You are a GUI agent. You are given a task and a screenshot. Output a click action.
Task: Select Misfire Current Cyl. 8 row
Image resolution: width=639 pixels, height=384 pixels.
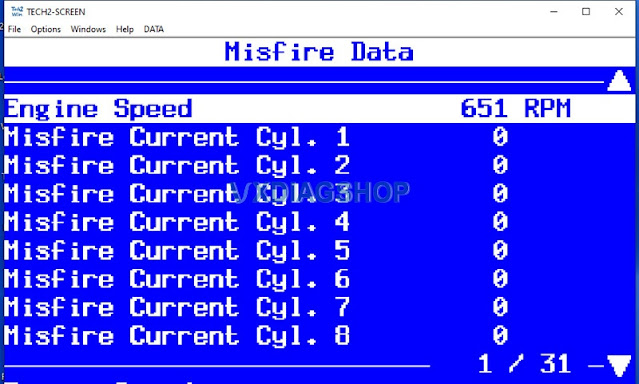pyautogui.click(x=320, y=336)
